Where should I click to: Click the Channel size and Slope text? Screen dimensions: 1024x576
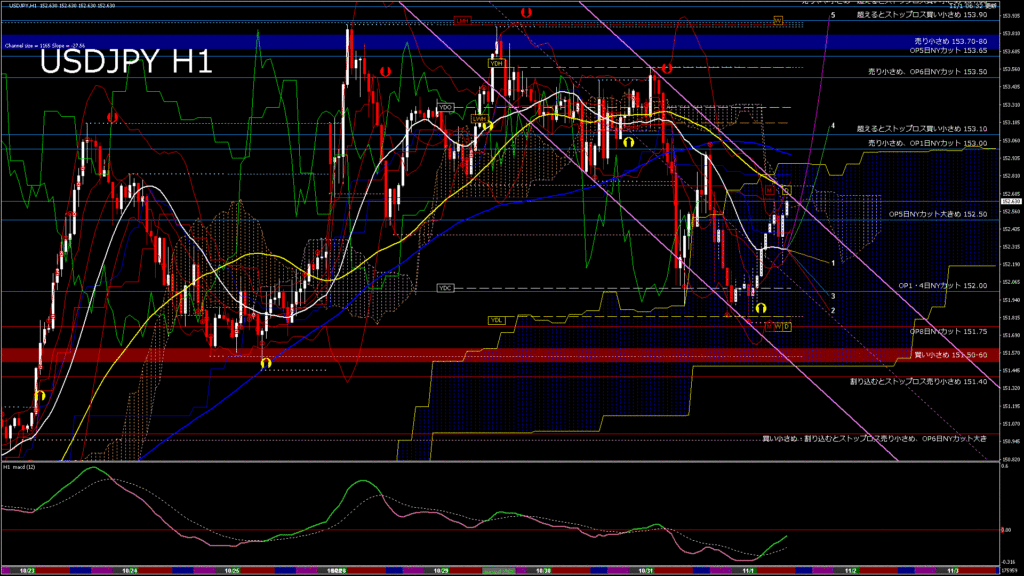47,46
